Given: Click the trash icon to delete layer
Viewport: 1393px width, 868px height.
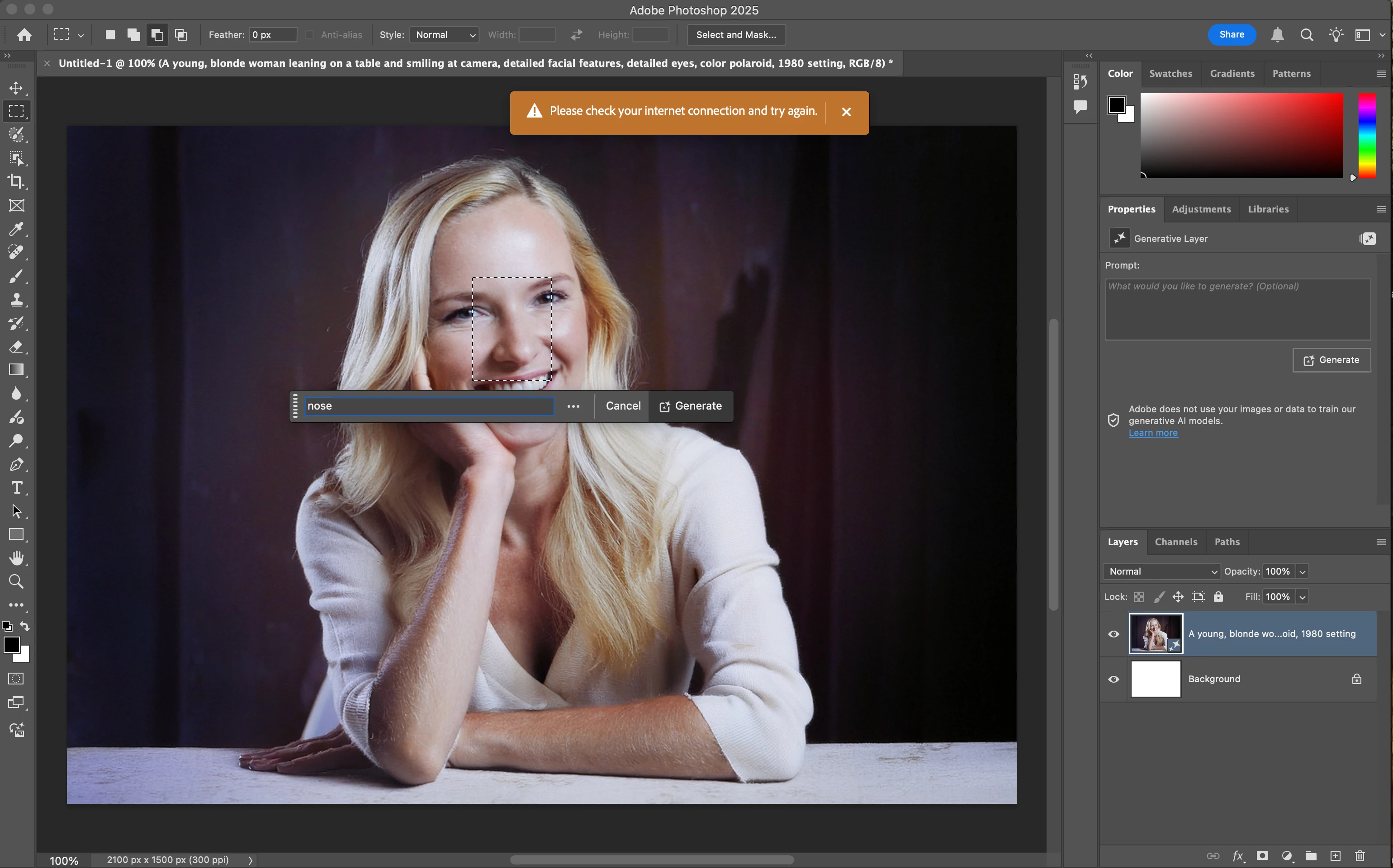Looking at the screenshot, I should [1360, 856].
